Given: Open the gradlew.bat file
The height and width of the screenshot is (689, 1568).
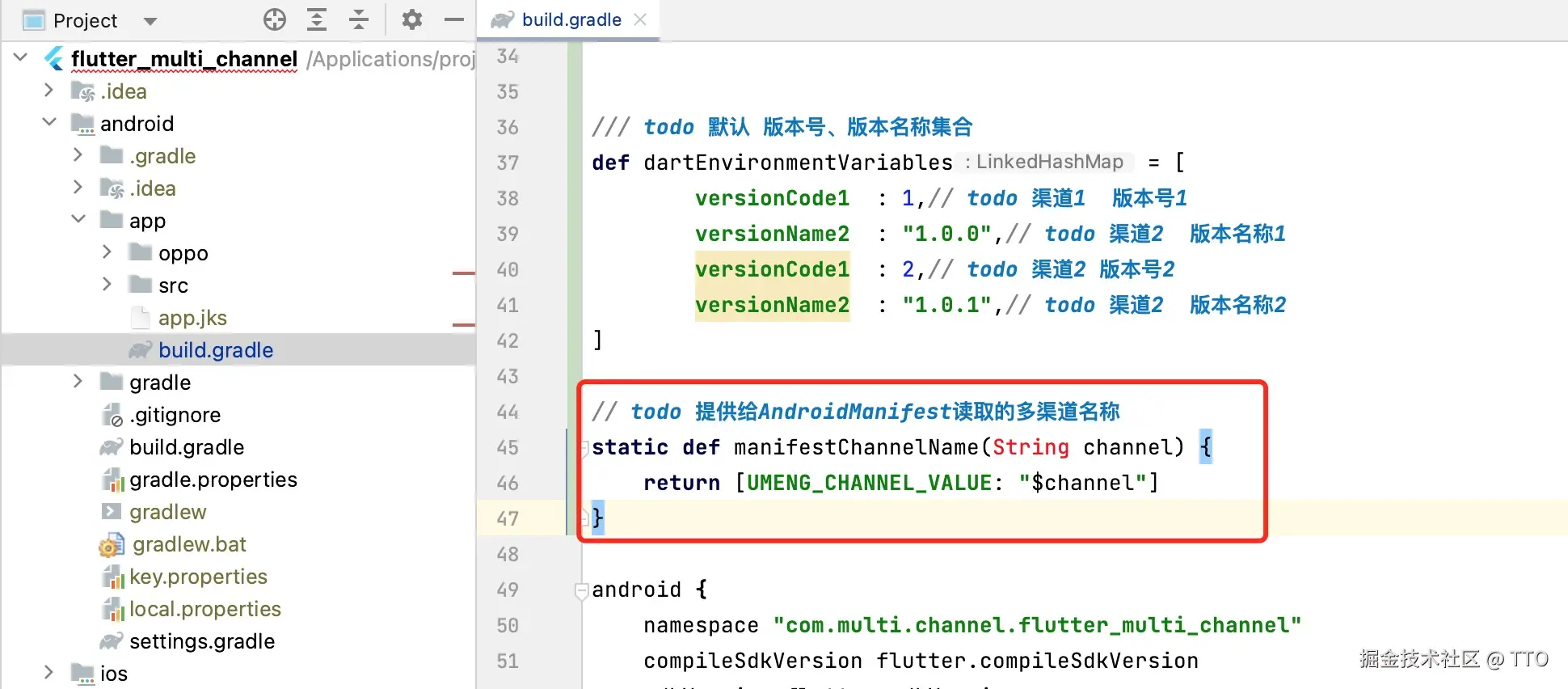Looking at the screenshot, I should pos(189,544).
